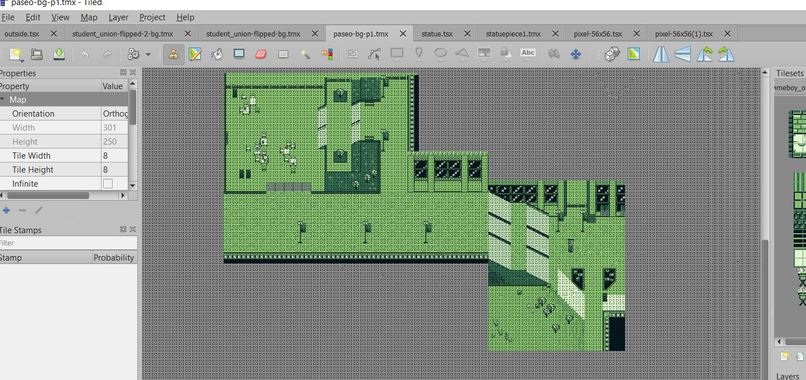Click the Tile Width value 8
The width and height of the screenshot is (806, 380).
[x=115, y=156]
